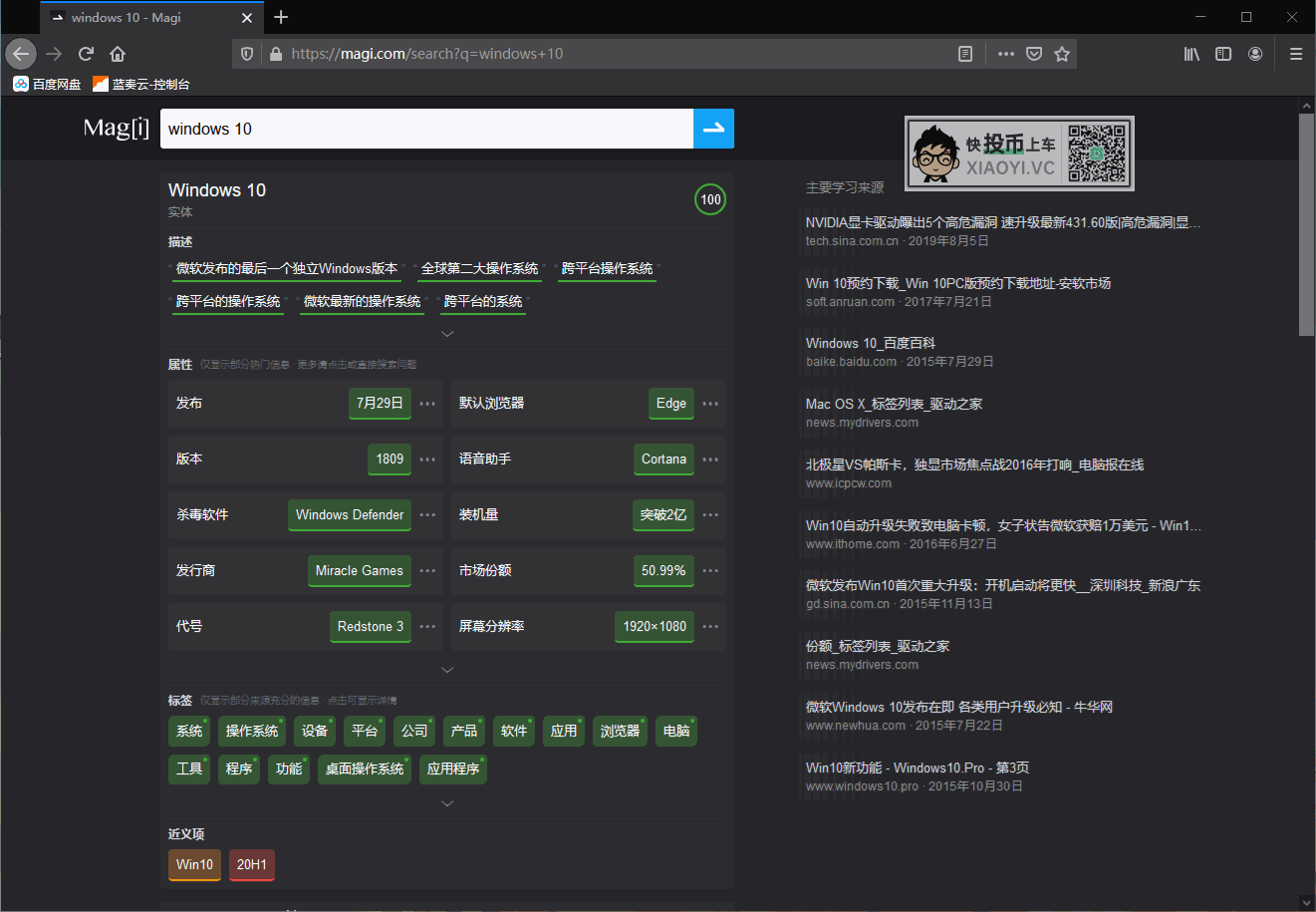Image resolution: width=1316 pixels, height=912 pixels.
Task: Open source Mac OS X_标签列表_驱动之家
Action: 894,404
